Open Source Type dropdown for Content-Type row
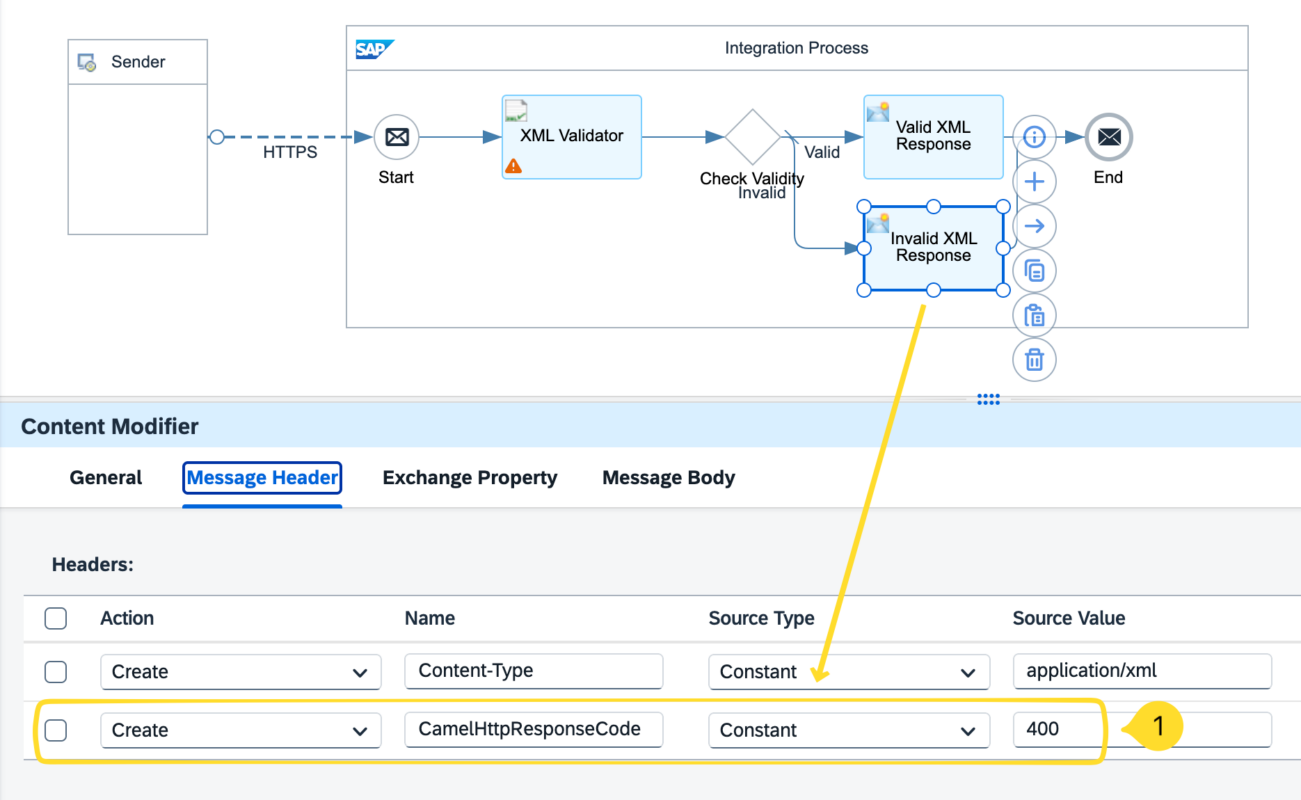This screenshot has height=800, width=1301. click(x=848, y=672)
